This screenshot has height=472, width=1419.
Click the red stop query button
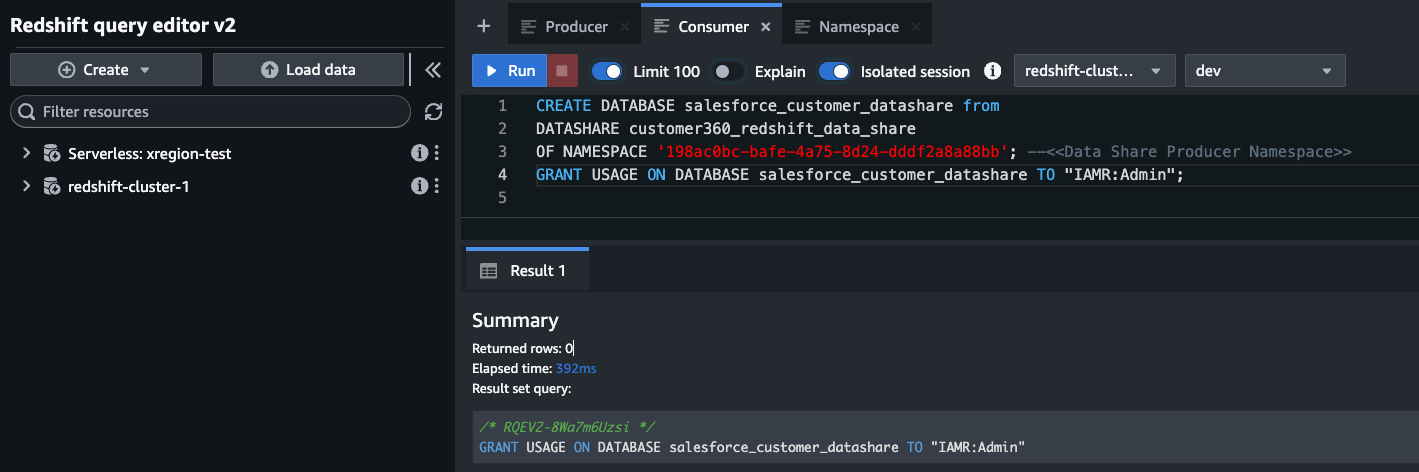561,71
